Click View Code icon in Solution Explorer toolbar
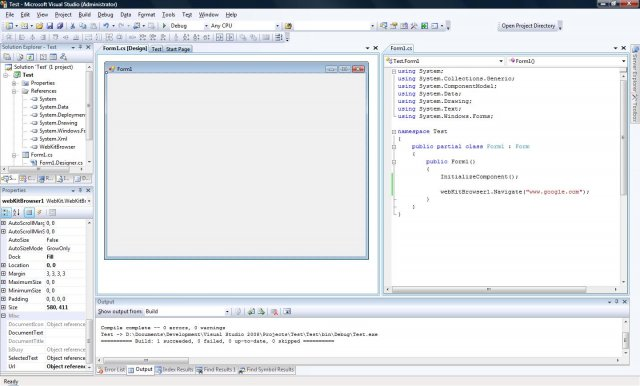 click(43, 57)
